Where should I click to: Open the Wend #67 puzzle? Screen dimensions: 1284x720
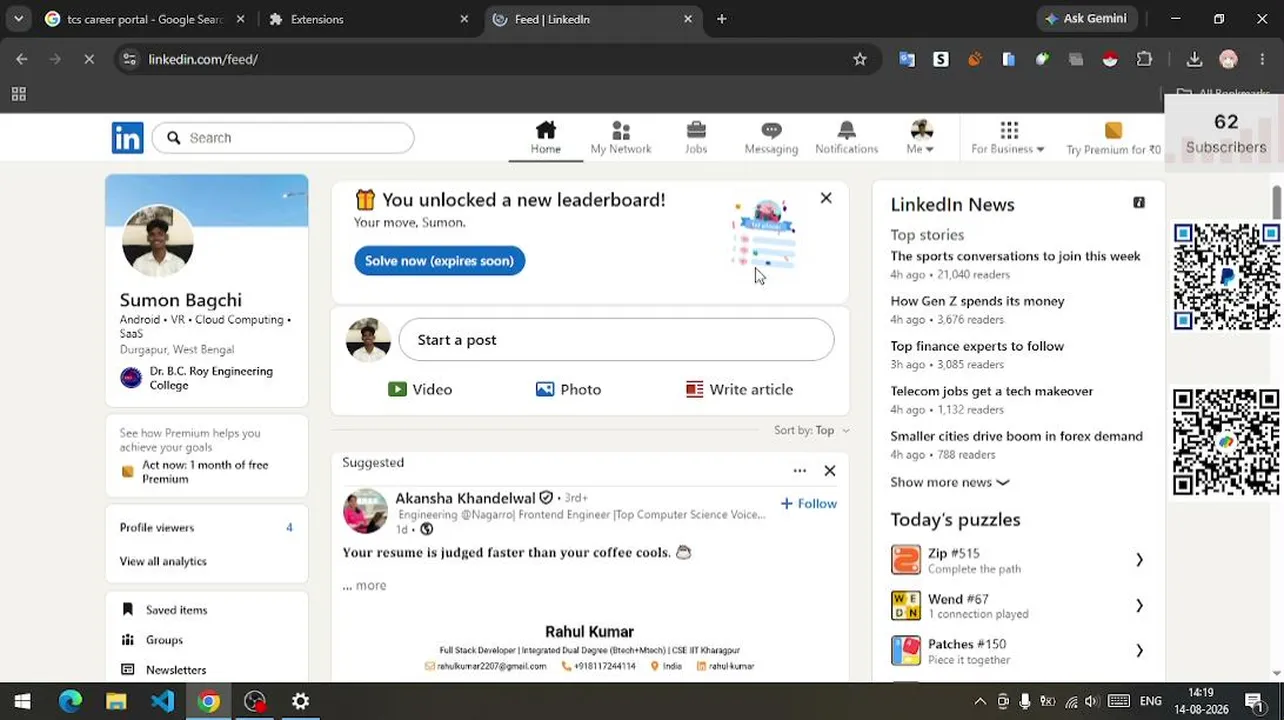coord(1018,606)
